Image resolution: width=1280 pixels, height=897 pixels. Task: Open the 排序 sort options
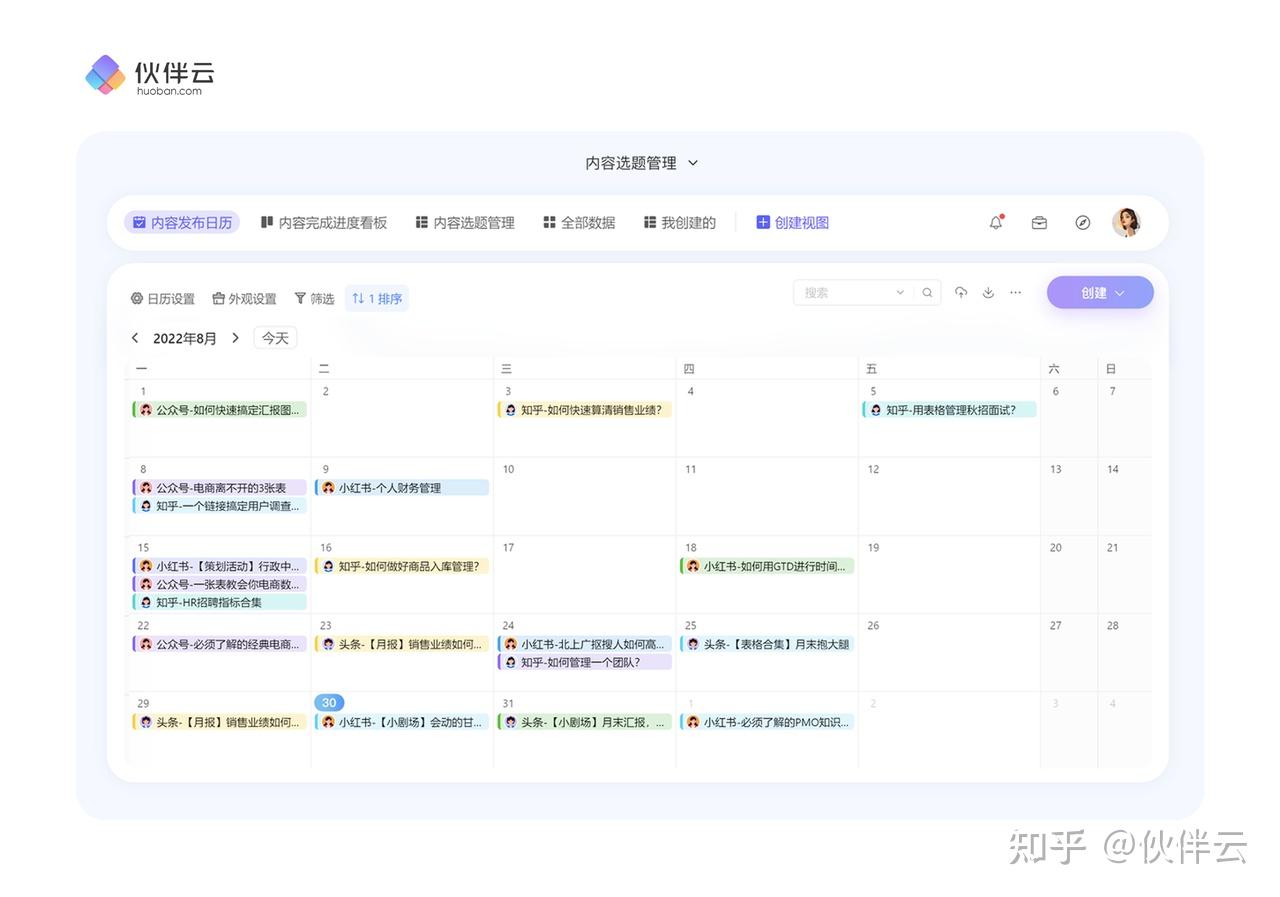(x=376, y=297)
